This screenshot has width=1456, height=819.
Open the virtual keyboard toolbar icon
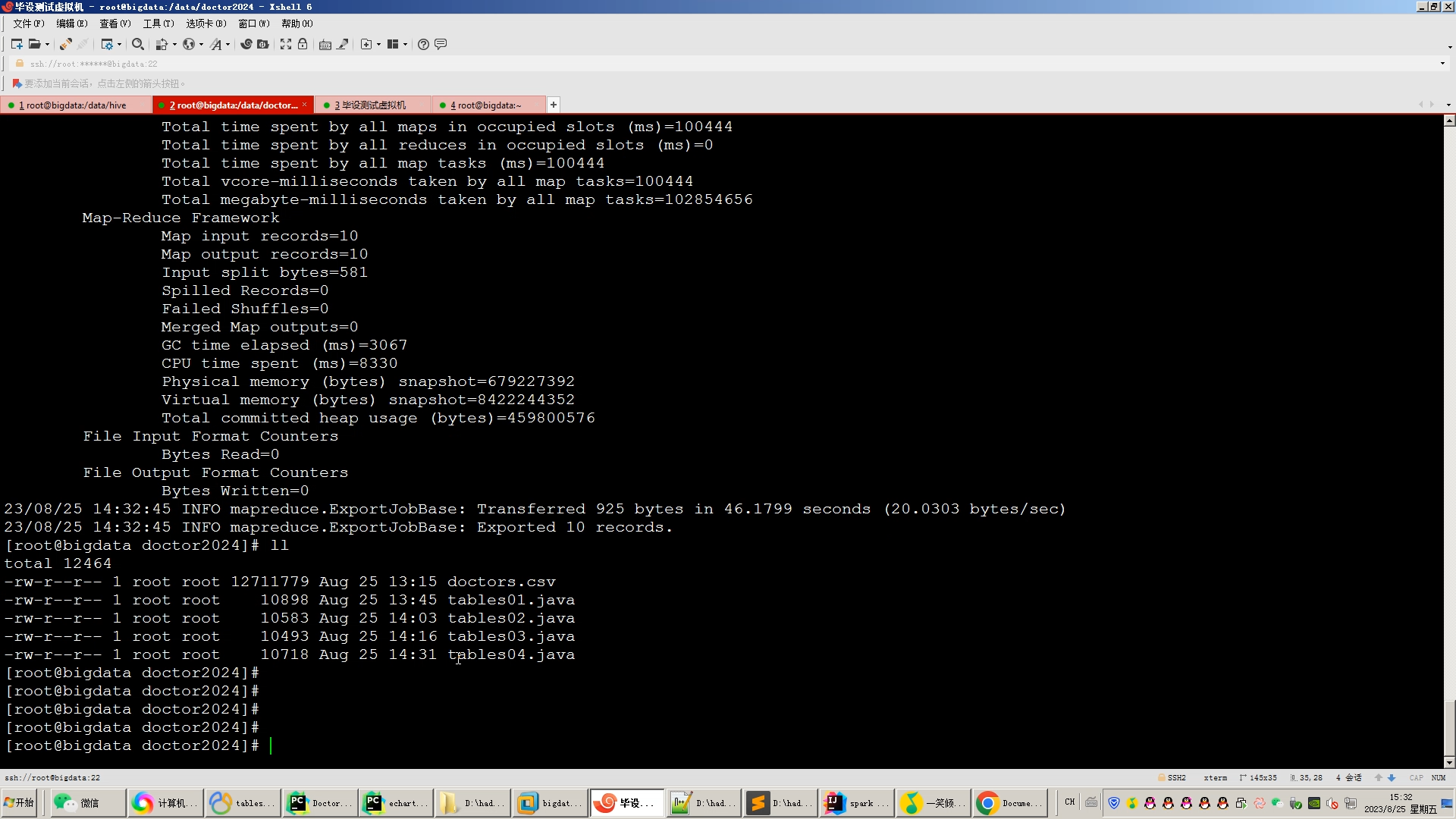(325, 44)
